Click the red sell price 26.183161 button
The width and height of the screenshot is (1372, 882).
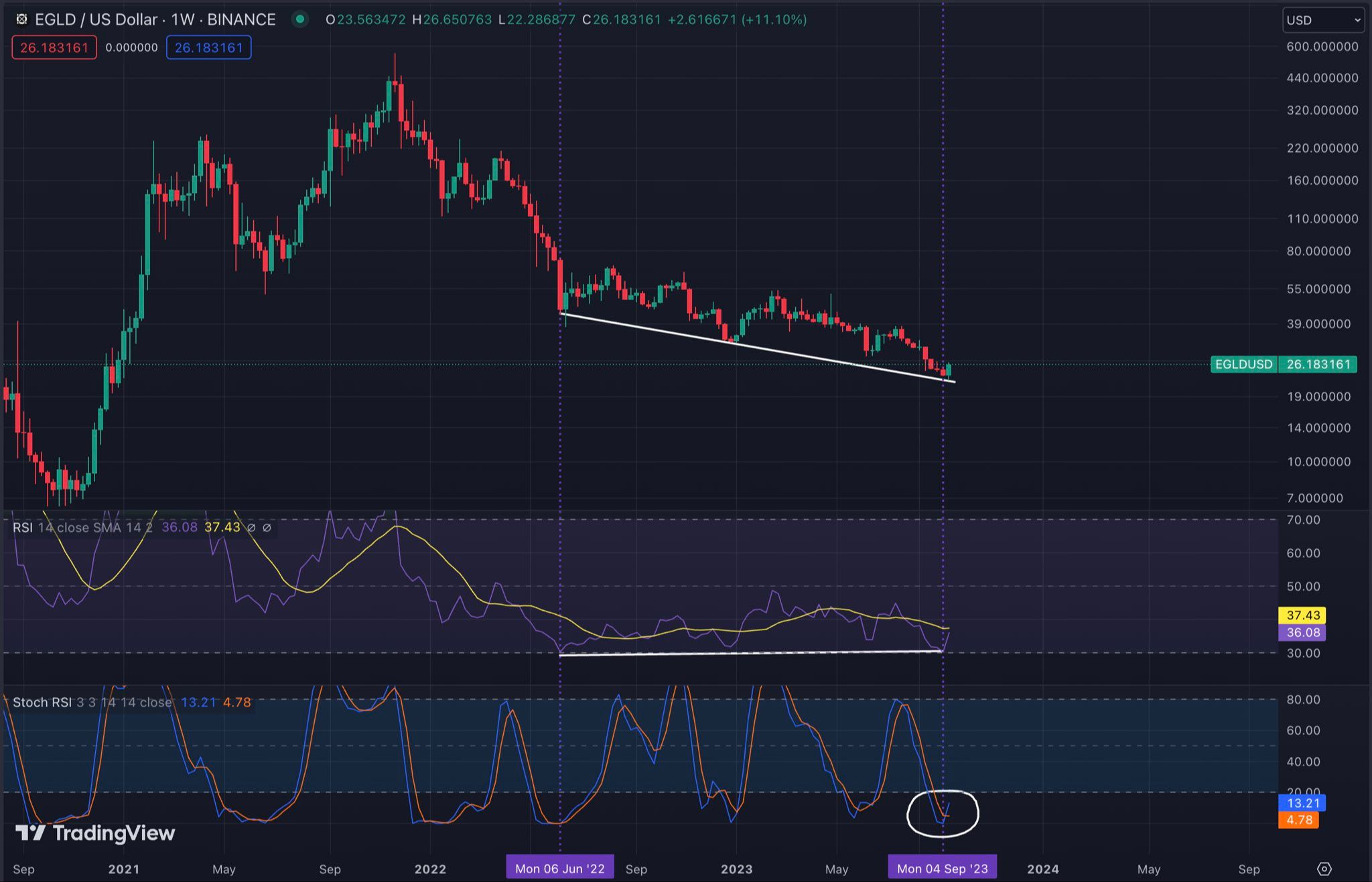coord(54,48)
